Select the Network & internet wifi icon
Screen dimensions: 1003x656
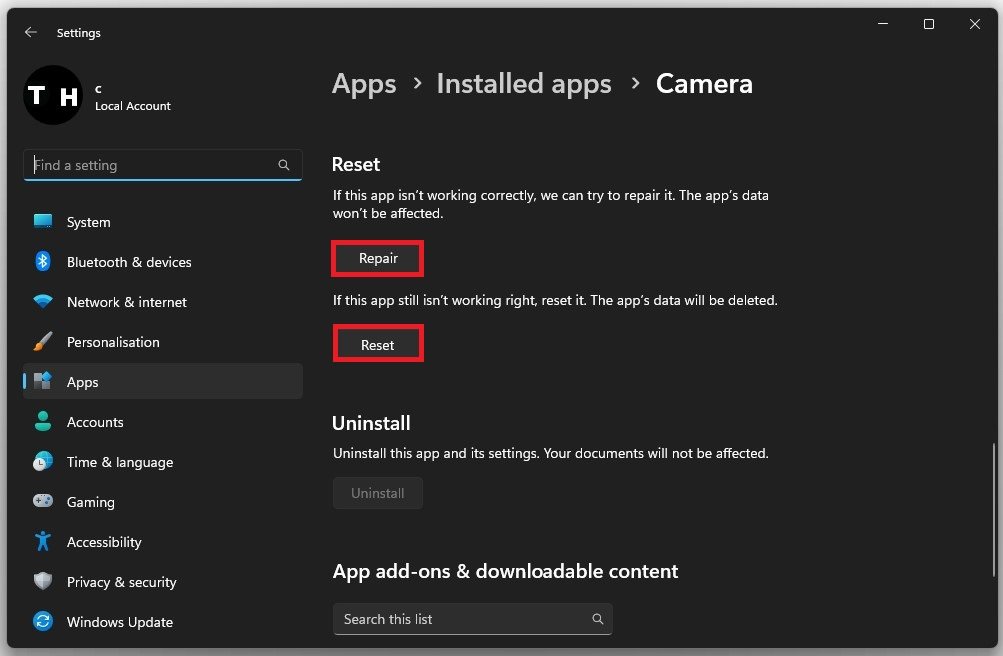pyautogui.click(x=43, y=302)
